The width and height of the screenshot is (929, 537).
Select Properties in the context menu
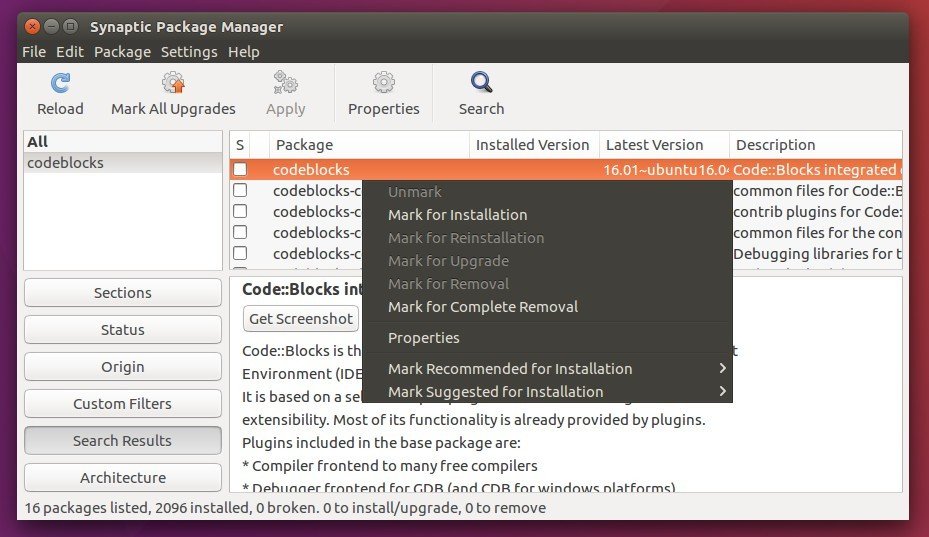(x=547, y=337)
